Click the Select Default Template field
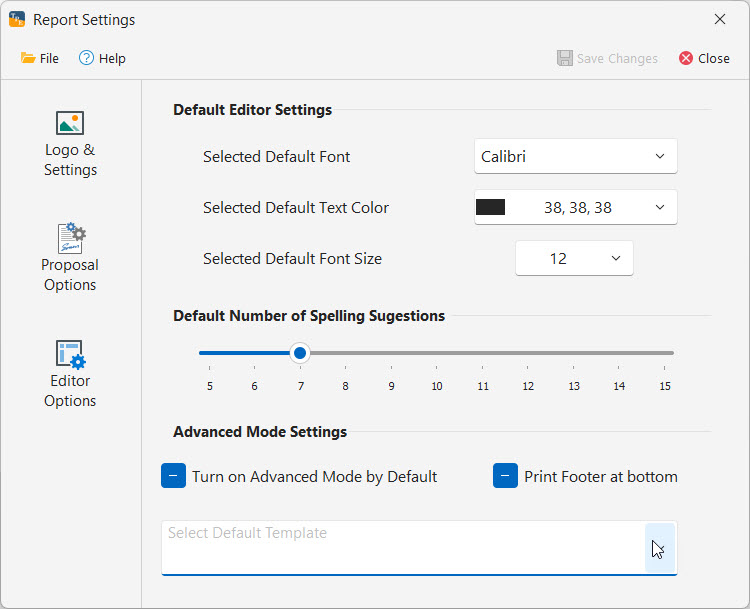This screenshot has width=750, height=609. 419,548
